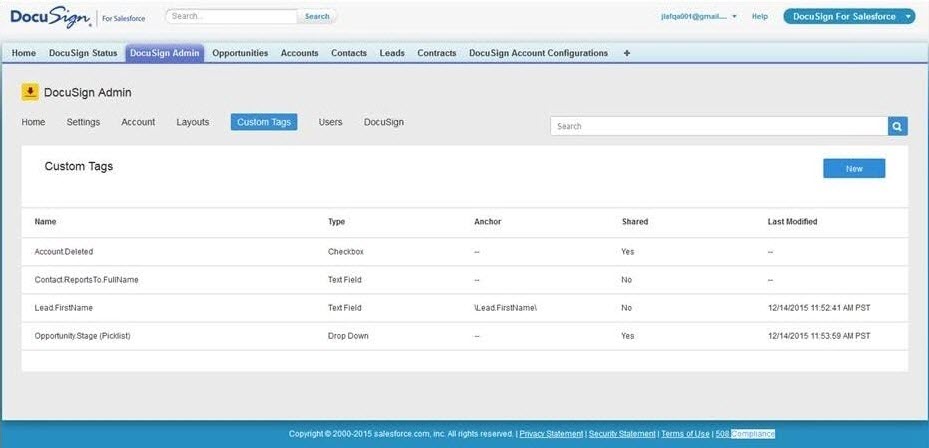
Task: Click Shared Yes in Account.Deleted row
Action: click(628, 252)
